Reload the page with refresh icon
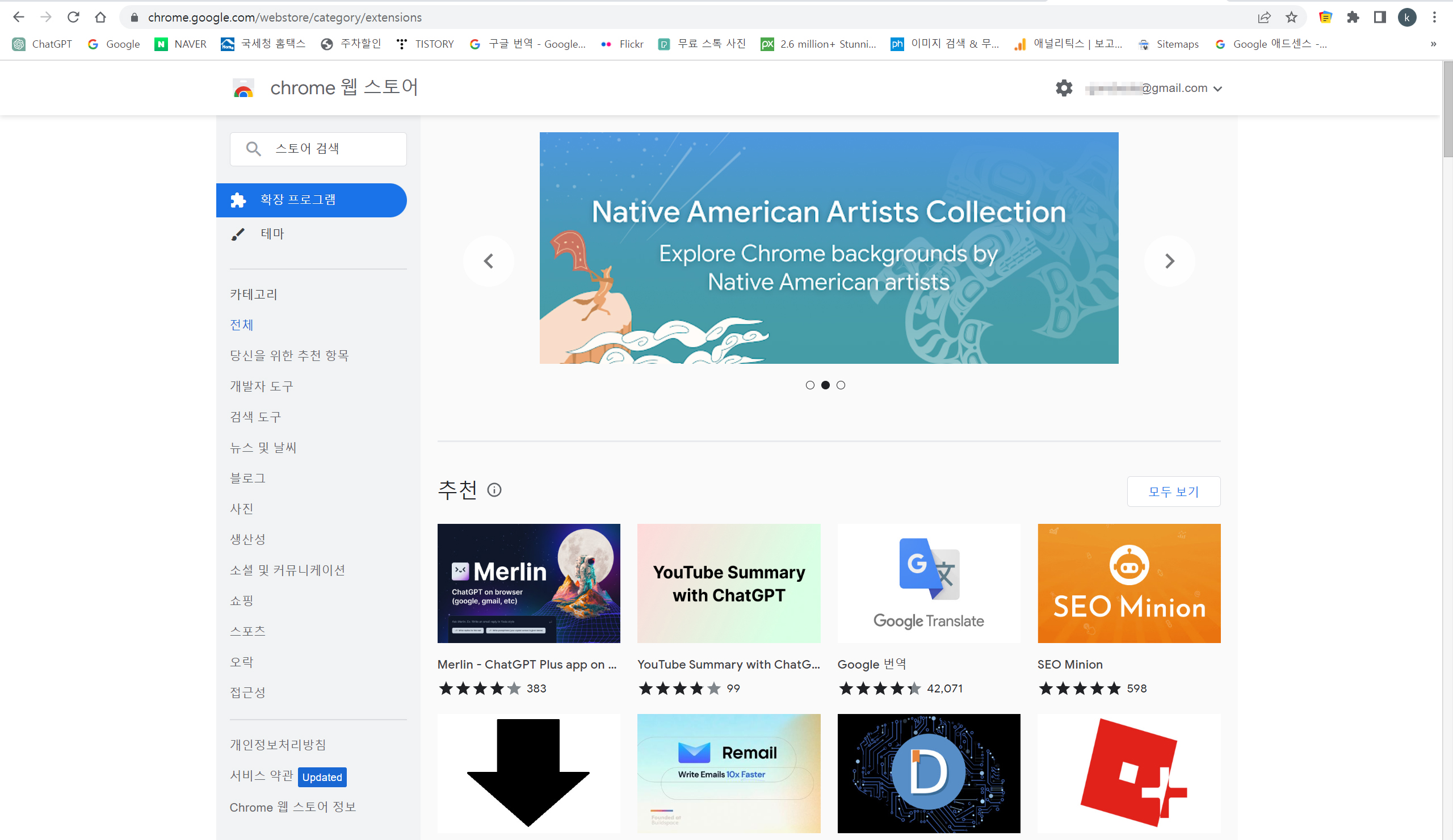Viewport: 1453px width, 840px height. (x=73, y=17)
